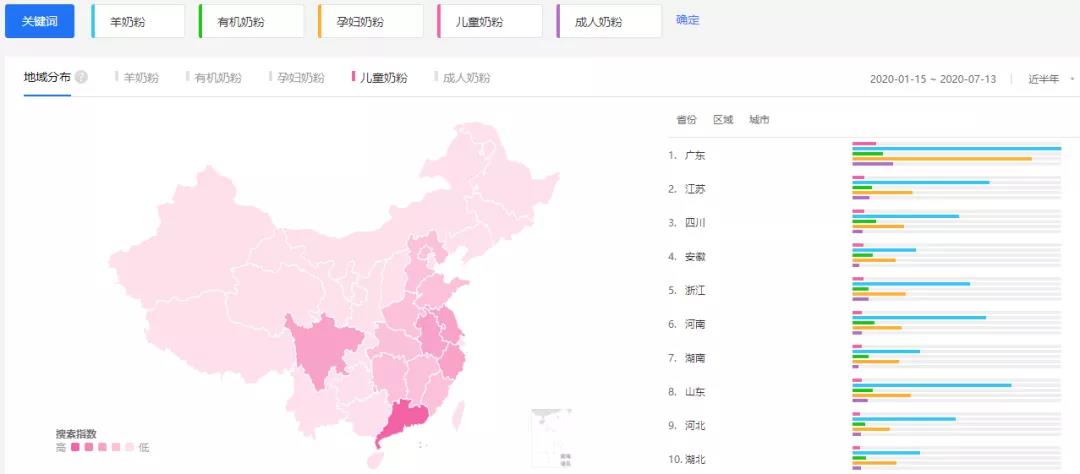Click 河南 in the ranking list
Image resolution: width=1080 pixels, height=474 pixels.
click(x=695, y=324)
